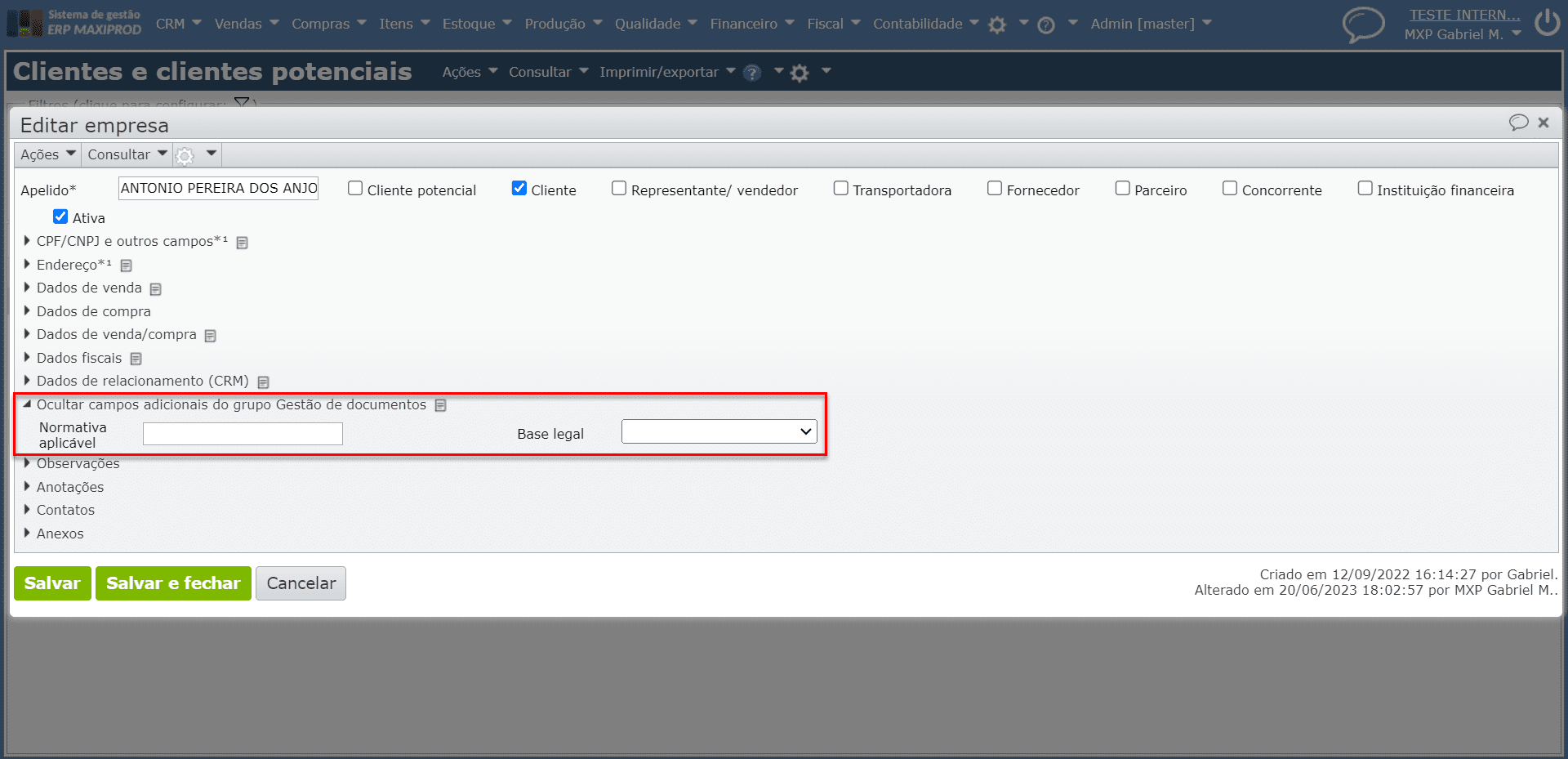Open the Admin [master] menu
The width and height of the screenshot is (1568, 759).
(1151, 24)
